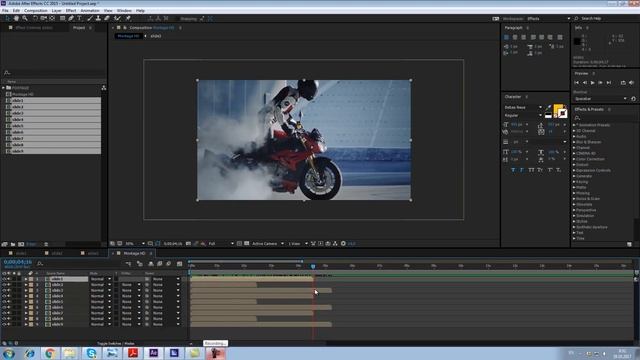Screen dimensions: 640x360
Task: Select the Pen tool
Action: 71,18
